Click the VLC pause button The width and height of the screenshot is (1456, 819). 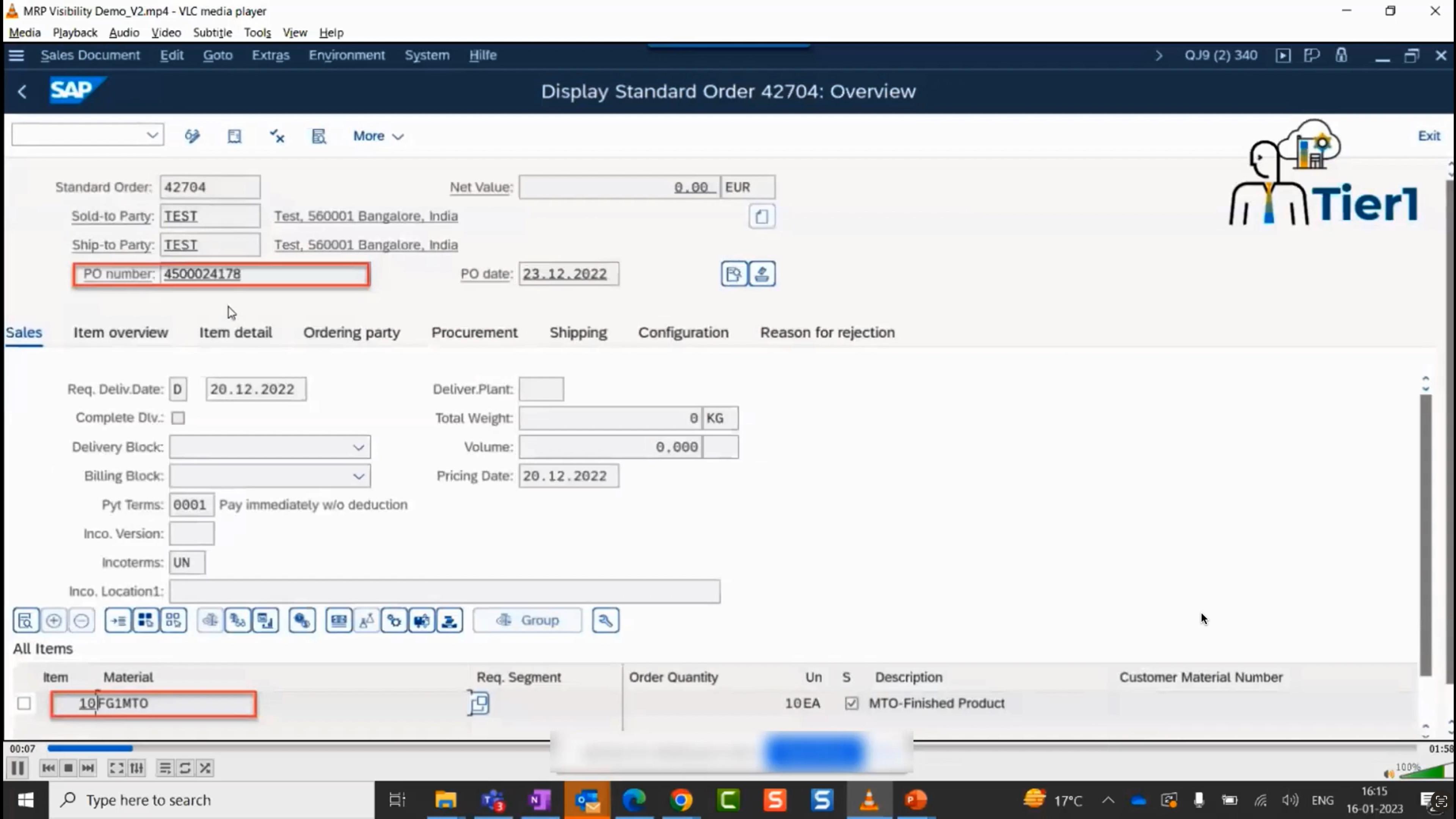(17, 768)
